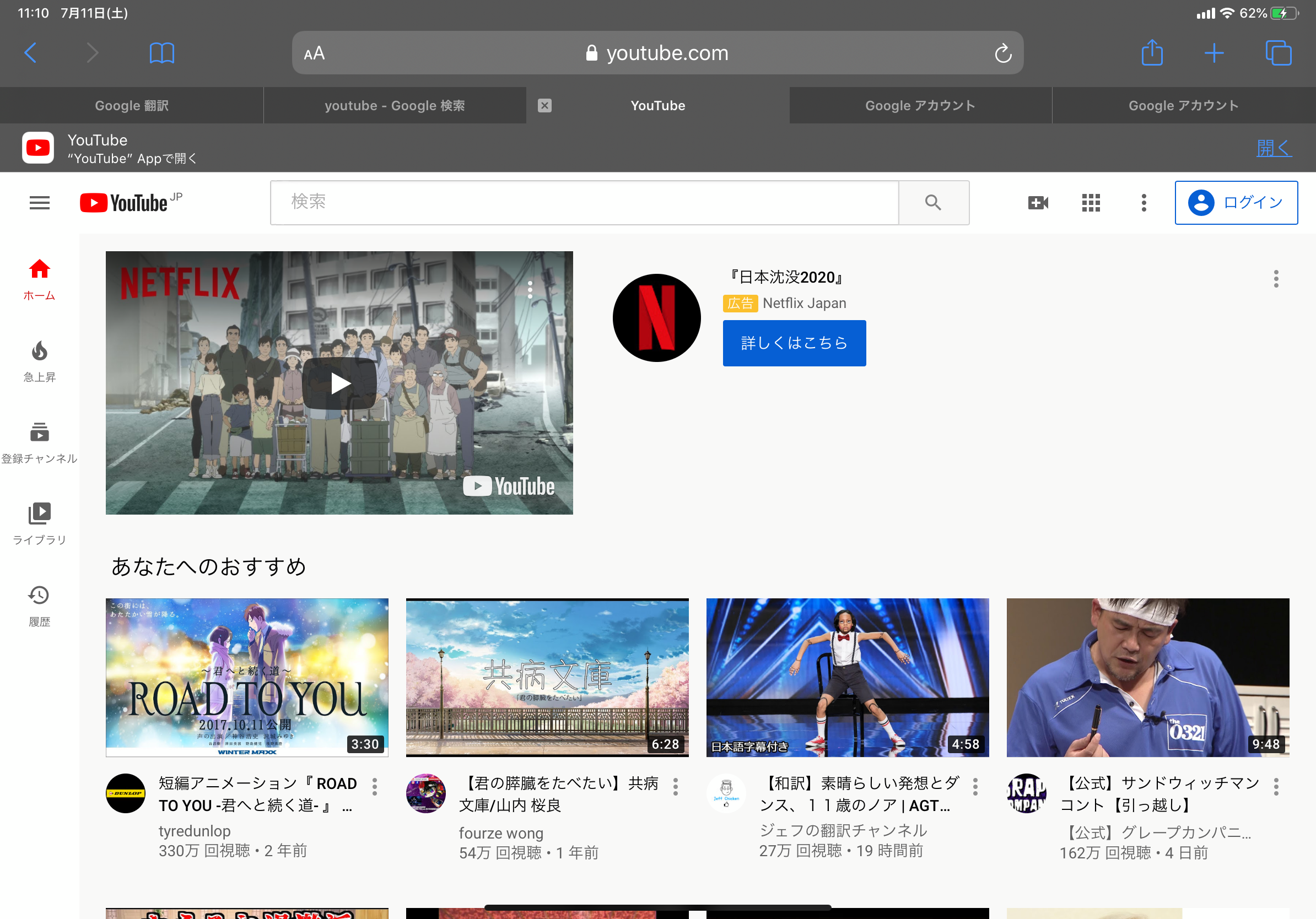The image size is (1316, 919).
Task: Open Safari bookmarks book icon
Action: [161, 53]
